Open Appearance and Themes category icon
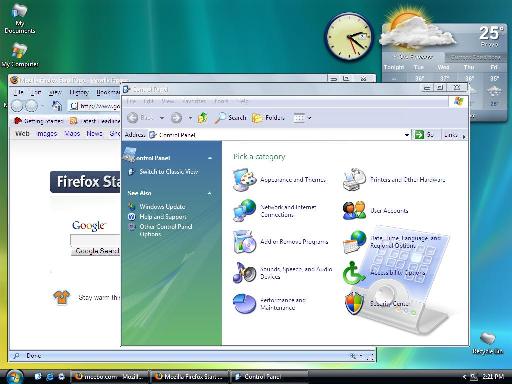Image resolution: width=512 pixels, height=384 pixels. [244, 180]
